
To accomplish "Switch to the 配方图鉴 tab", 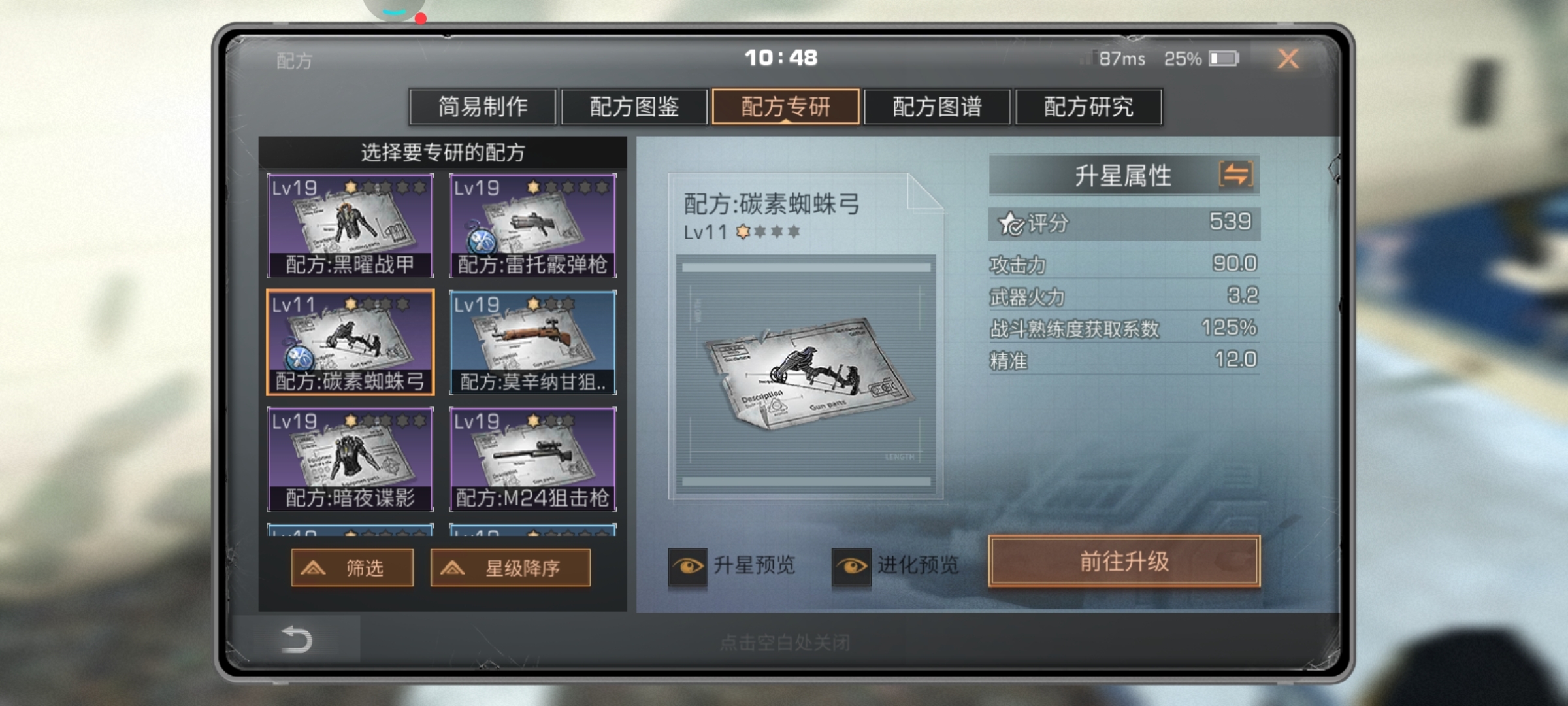I will (x=634, y=107).
